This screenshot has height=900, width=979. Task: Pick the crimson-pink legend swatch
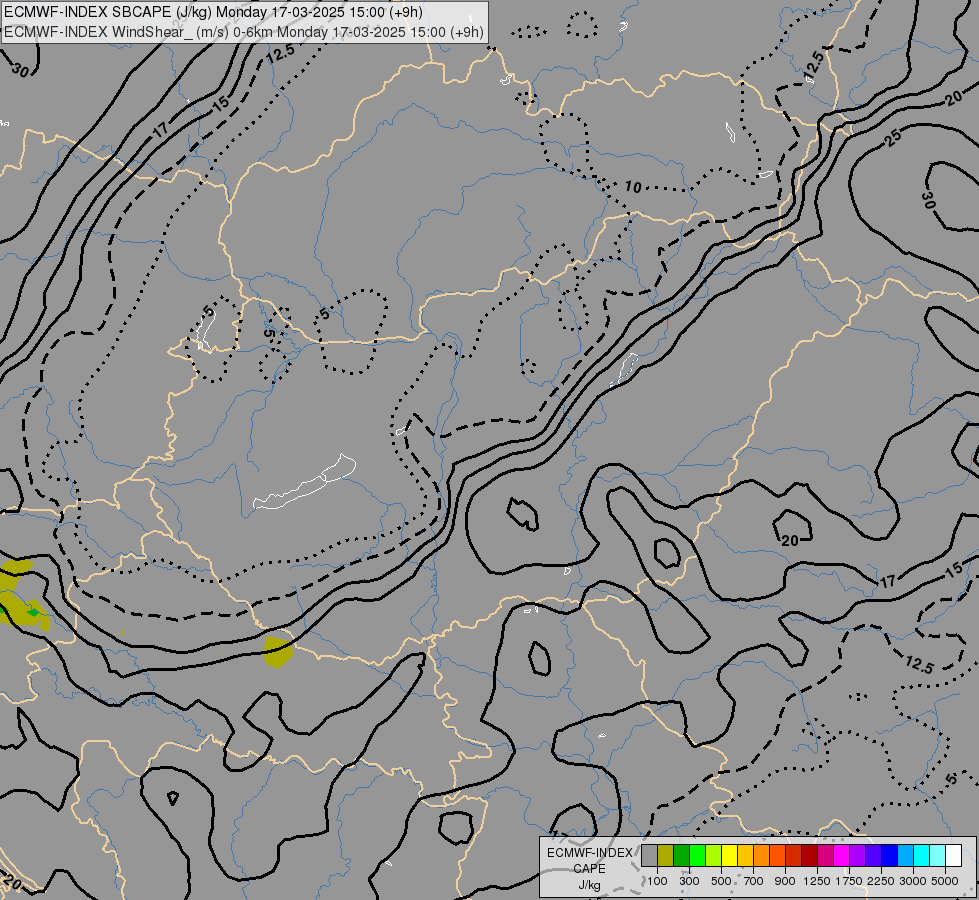[825, 856]
